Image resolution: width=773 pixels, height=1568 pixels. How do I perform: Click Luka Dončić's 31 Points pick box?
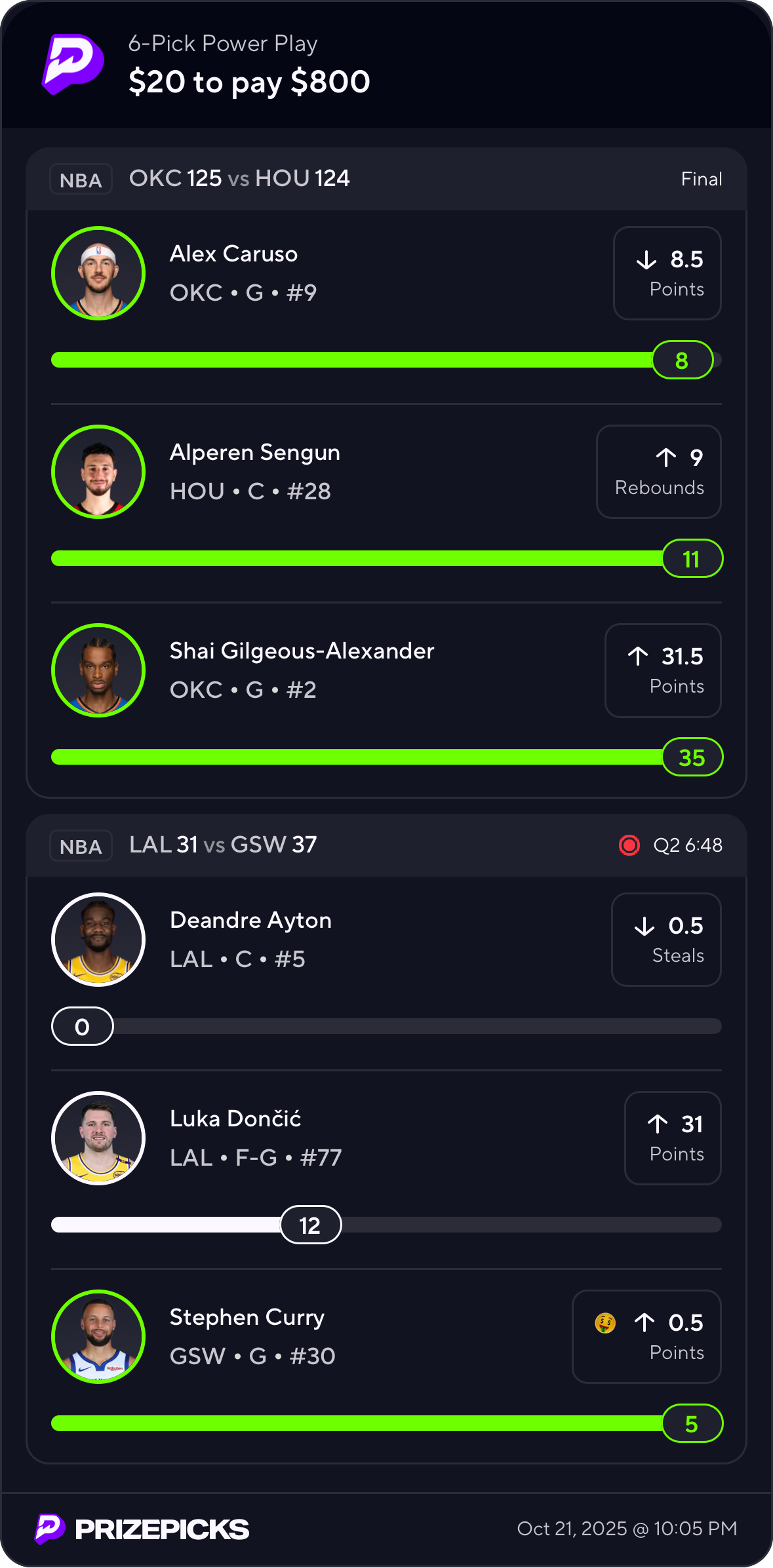pyautogui.click(x=673, y=1138)
